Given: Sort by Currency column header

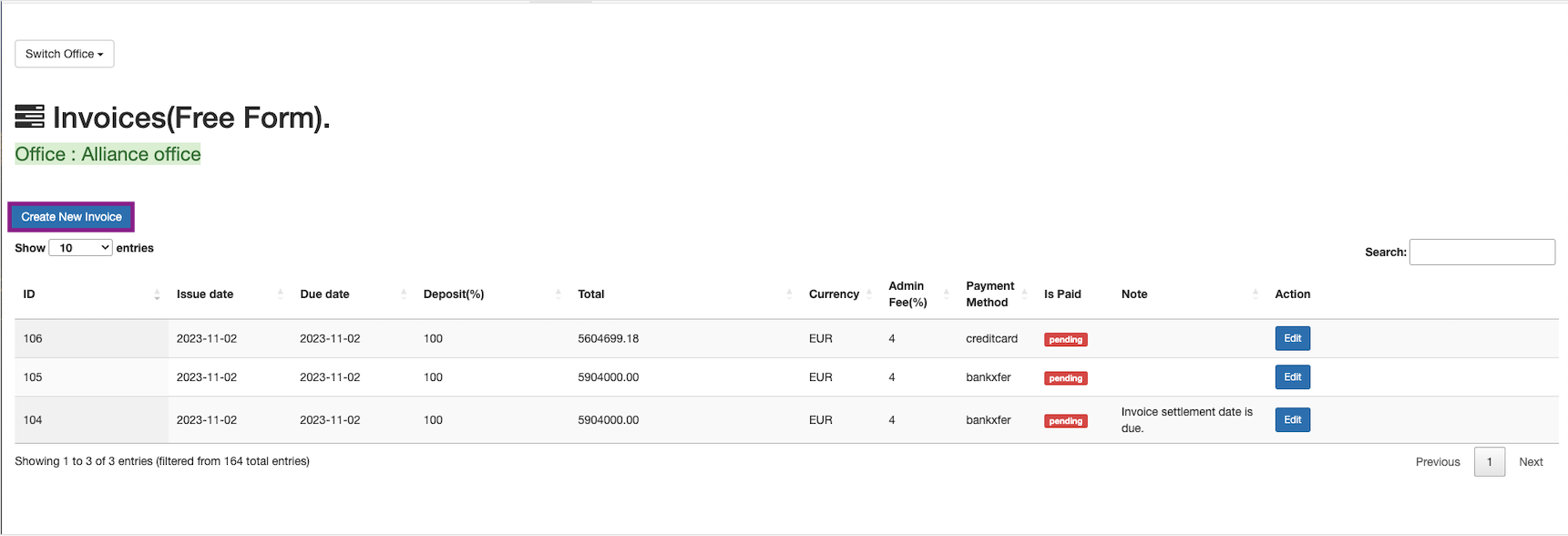Looking at the screenshot, I should pyautogui.click(x=834, y=294).
